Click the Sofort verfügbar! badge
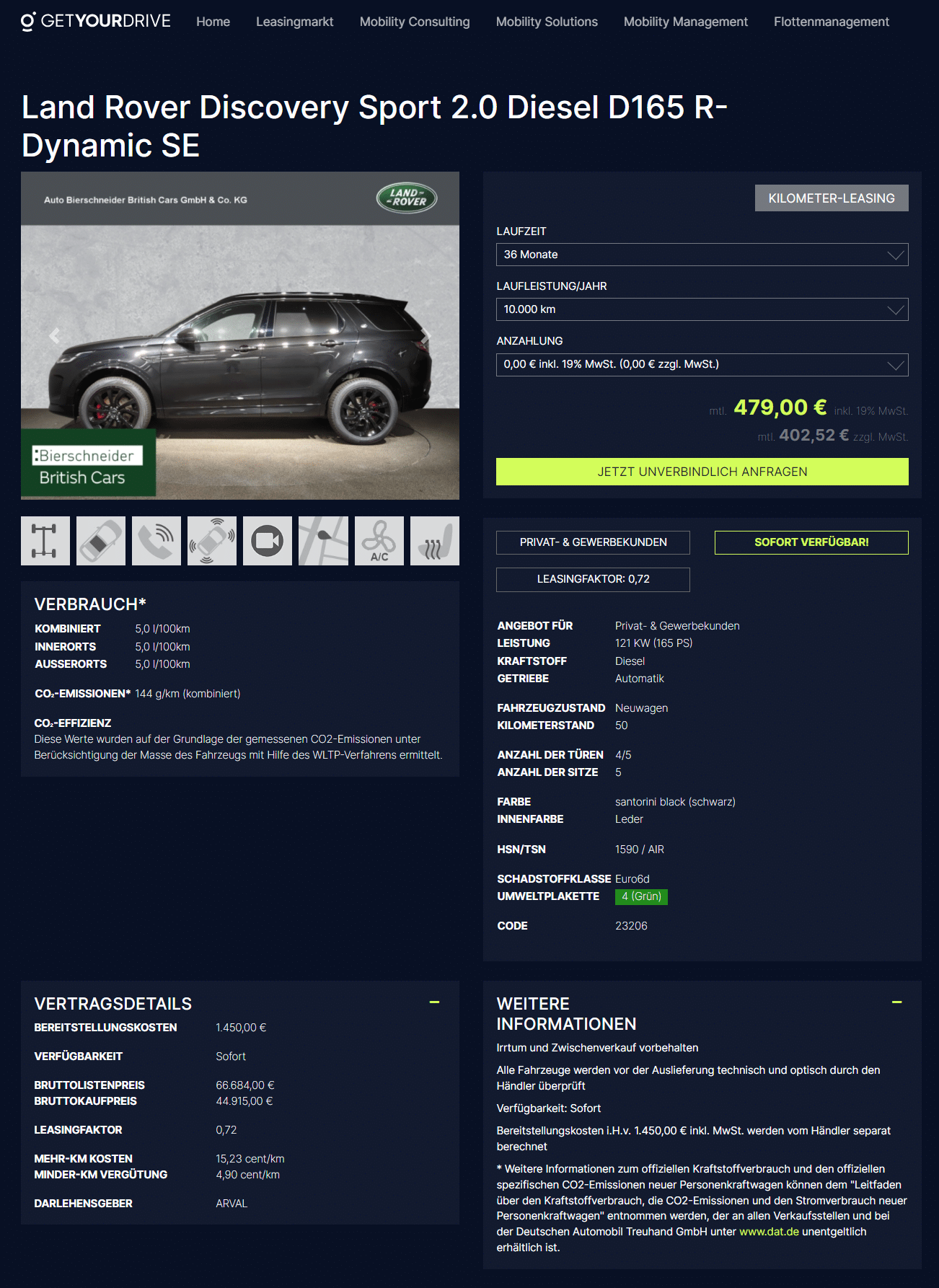939x1288 pixels. [x=811, y=542]
